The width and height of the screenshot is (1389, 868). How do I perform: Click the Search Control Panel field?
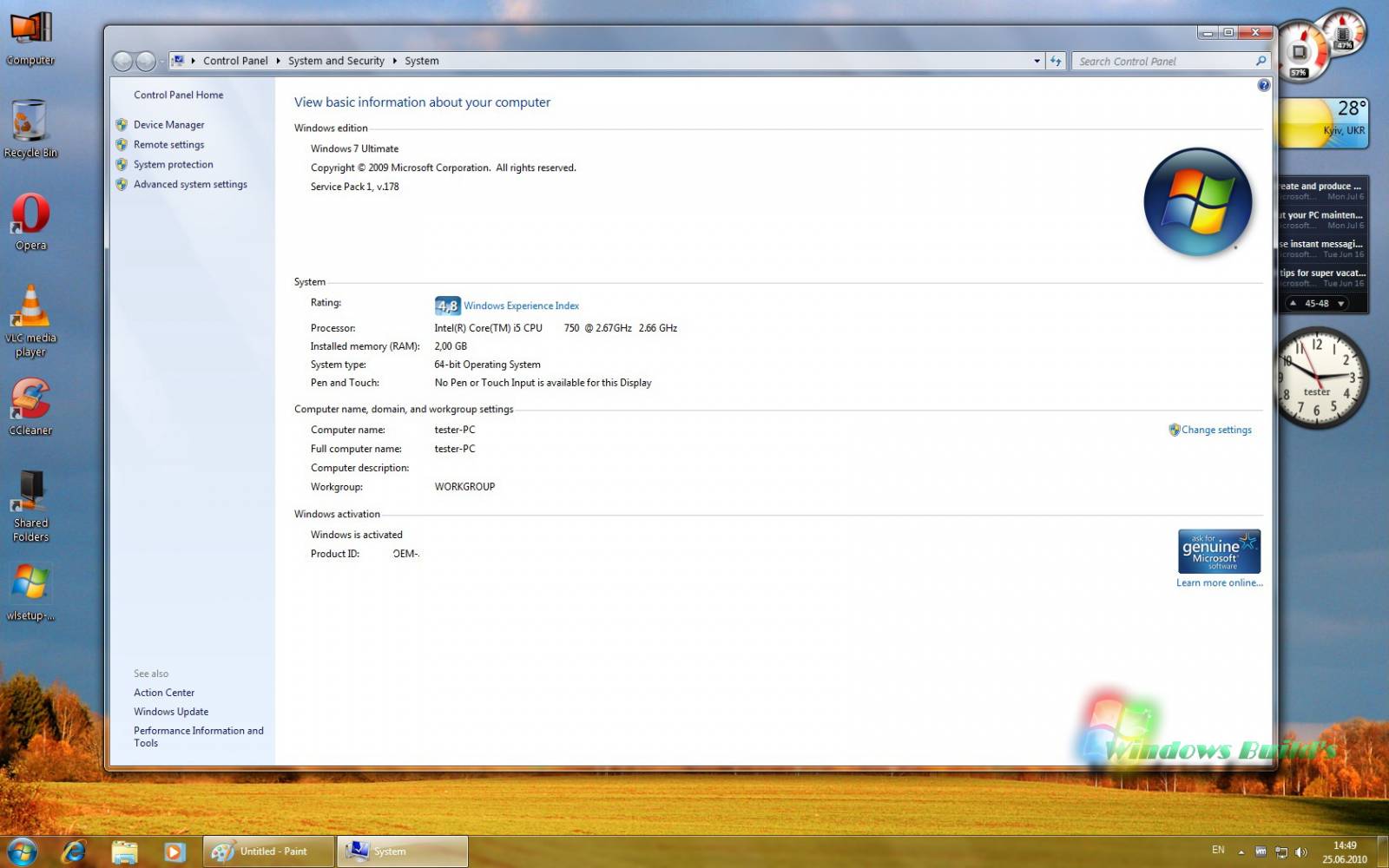coord(1163,61)
